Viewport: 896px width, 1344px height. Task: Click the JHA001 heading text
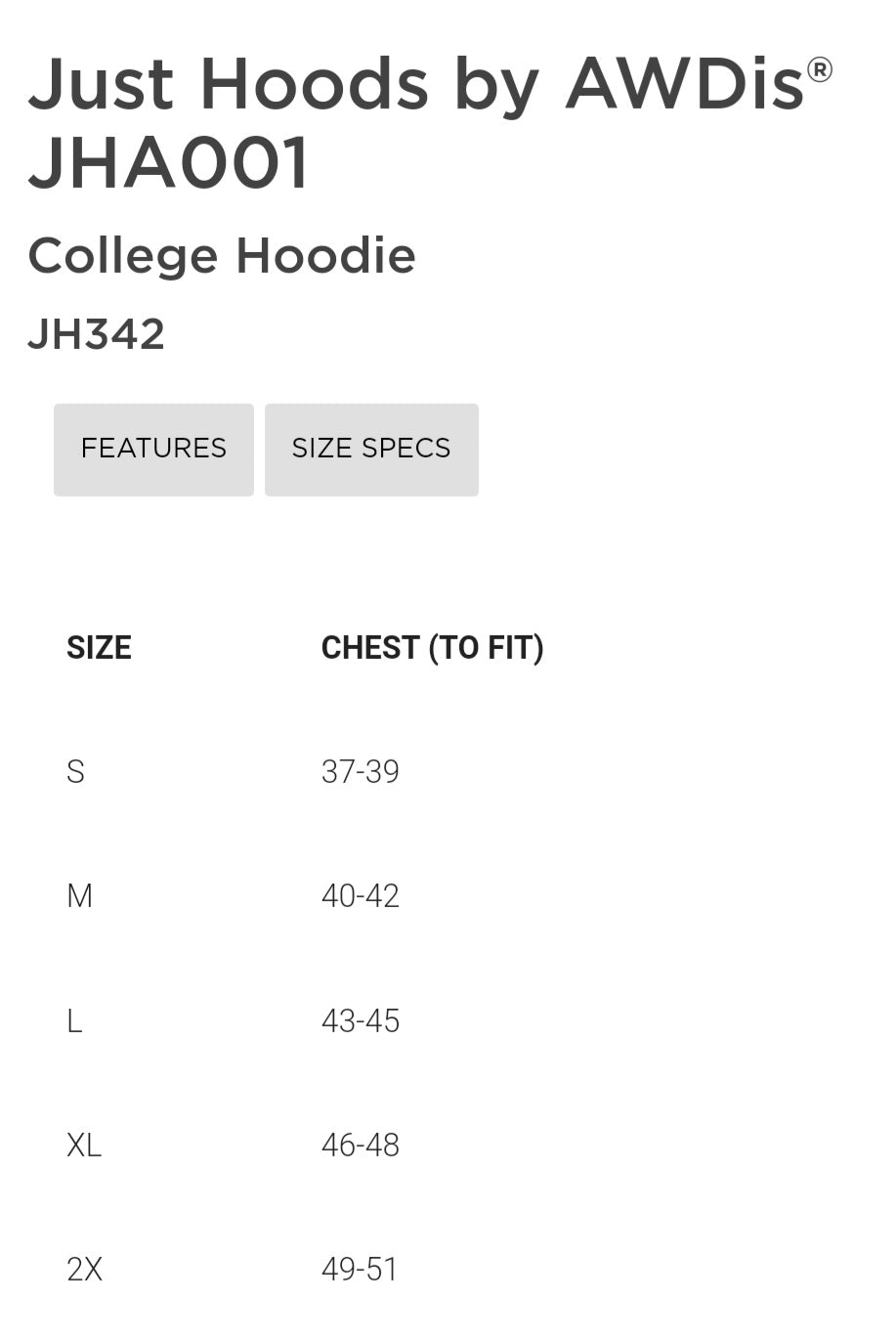point(169,162)
